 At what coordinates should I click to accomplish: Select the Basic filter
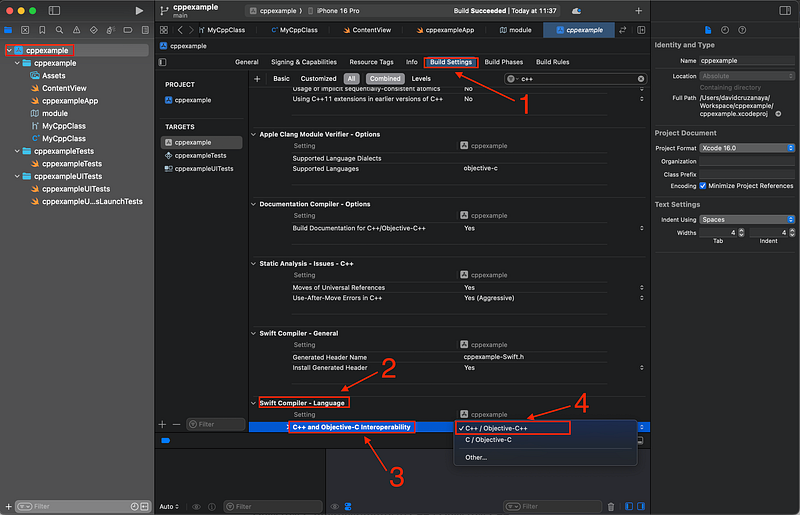[x=281, y=79]
